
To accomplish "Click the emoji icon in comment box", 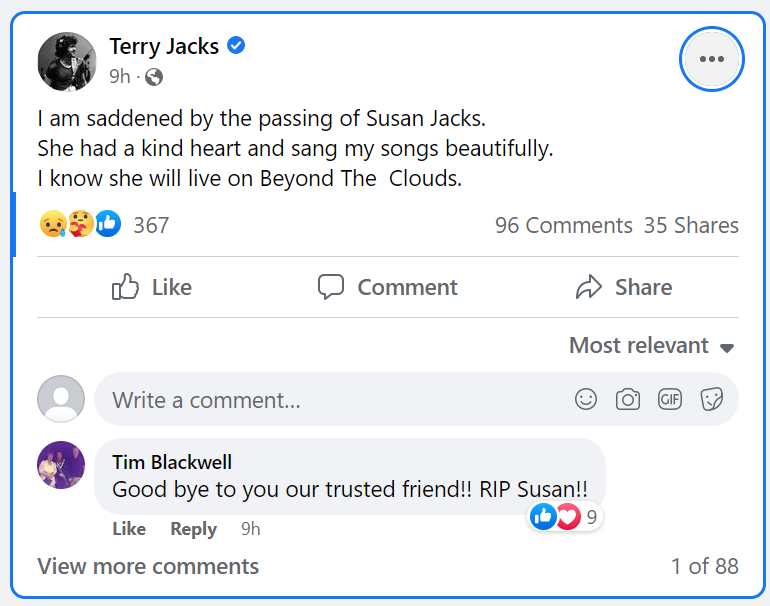I will point(586,399).
